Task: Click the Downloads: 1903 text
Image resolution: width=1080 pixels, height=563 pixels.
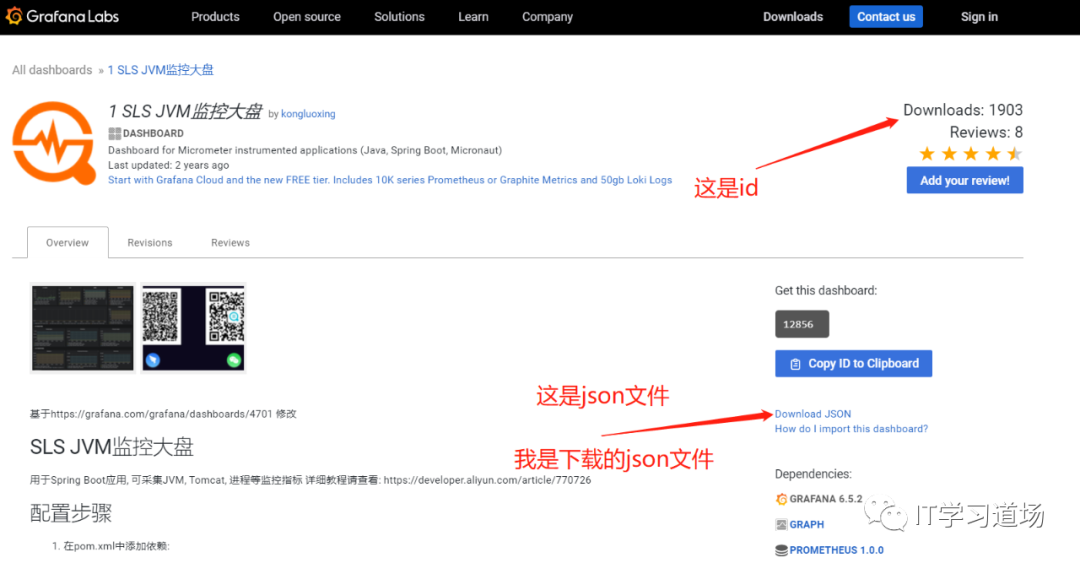Action: point(962,110)
